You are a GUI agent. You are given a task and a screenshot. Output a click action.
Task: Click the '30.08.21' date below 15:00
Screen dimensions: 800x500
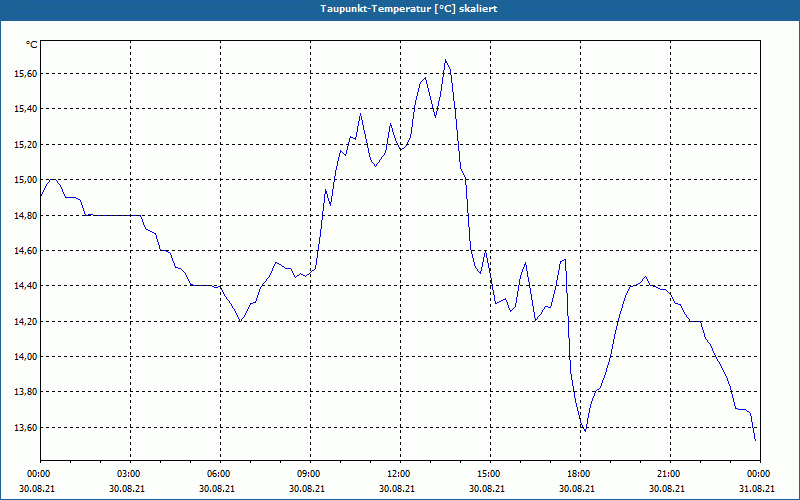[487, 488]
